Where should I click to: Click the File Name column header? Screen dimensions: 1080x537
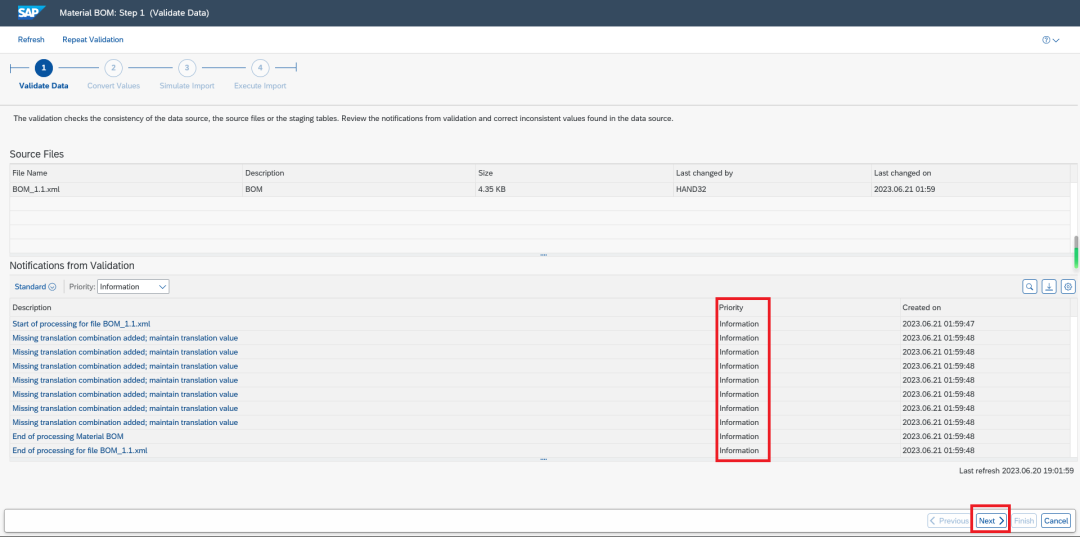(x=126, y=173)
